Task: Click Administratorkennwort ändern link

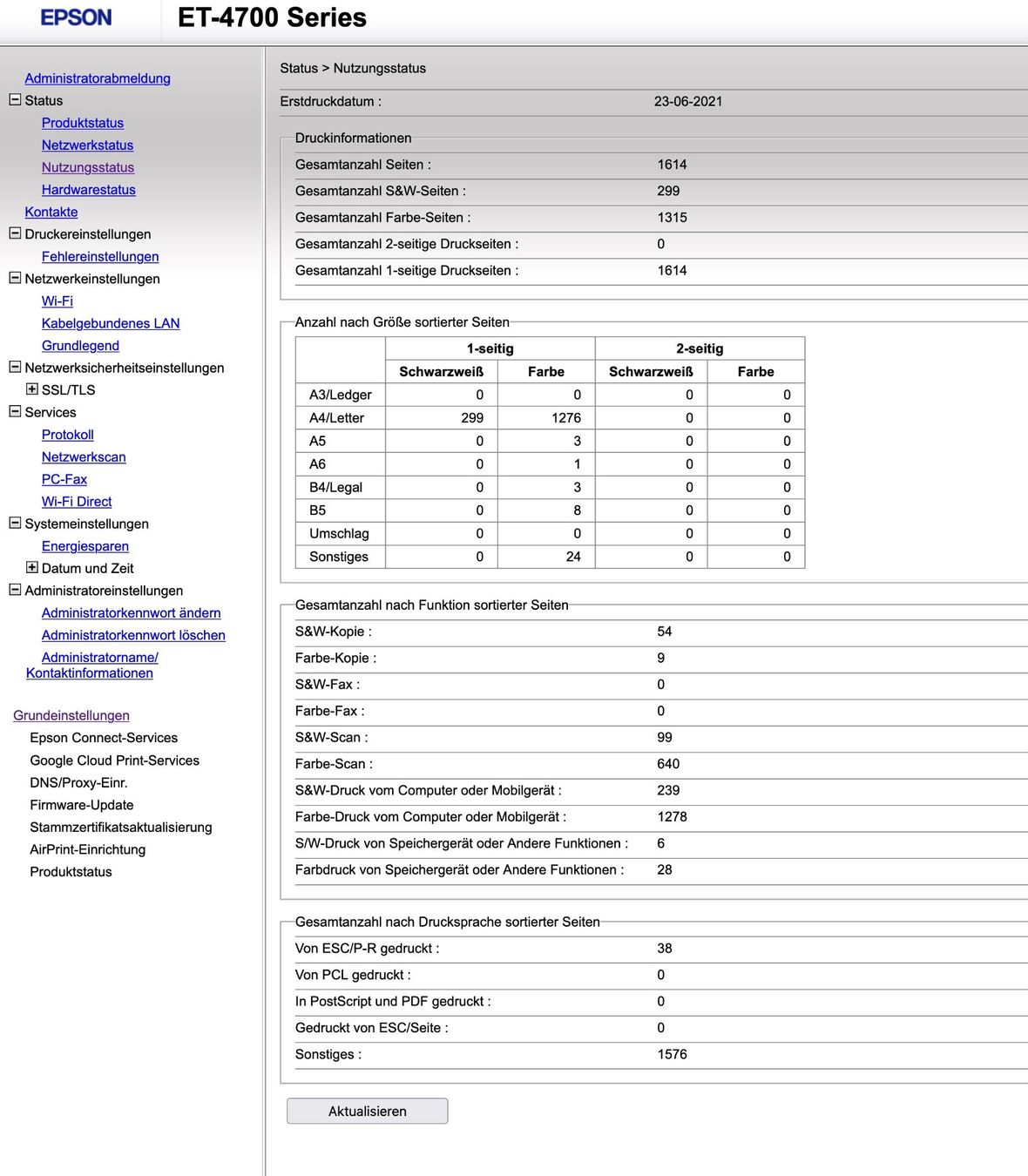Action: 132,613
